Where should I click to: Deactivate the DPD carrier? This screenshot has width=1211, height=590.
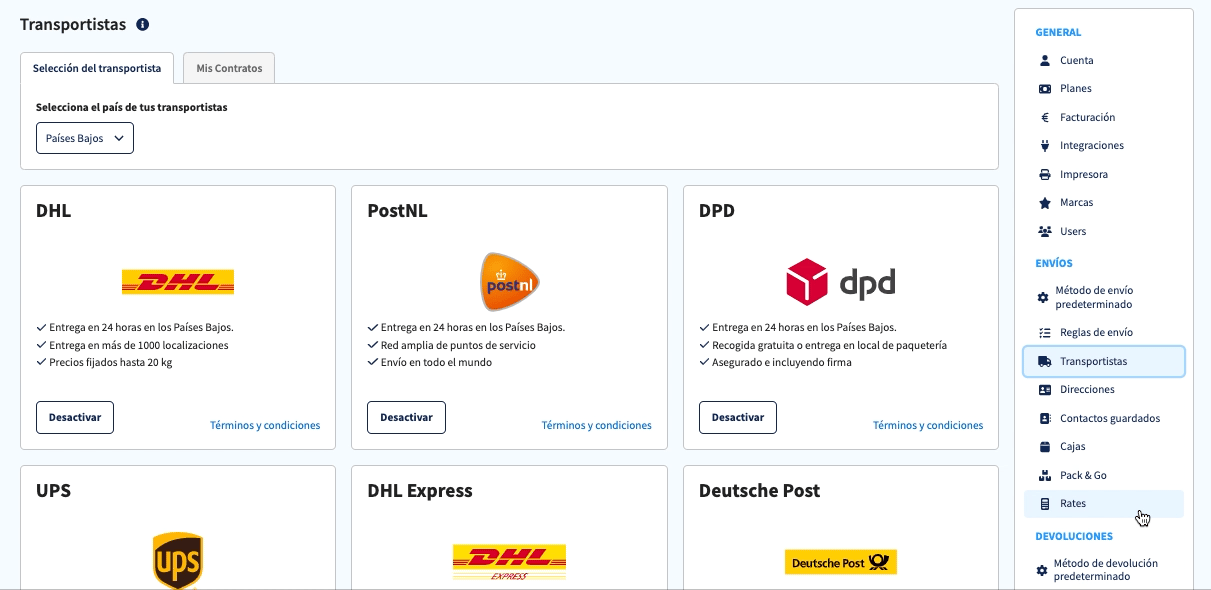coord(738,417)
